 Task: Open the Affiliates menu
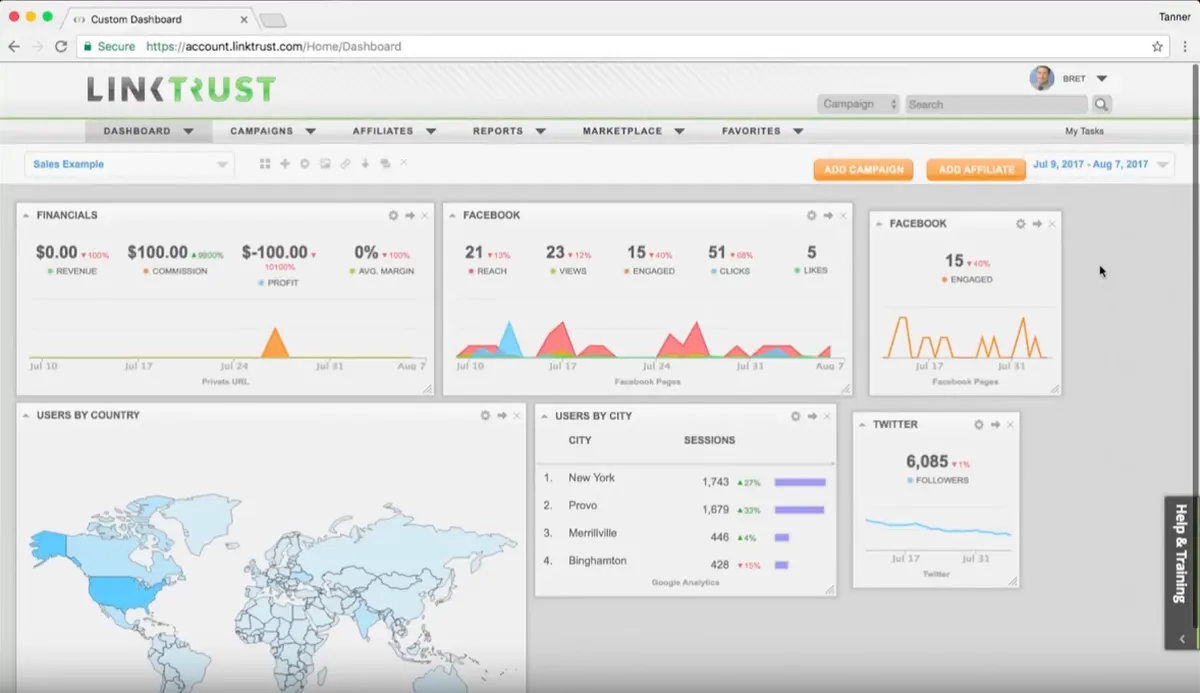tap(394, 131)
